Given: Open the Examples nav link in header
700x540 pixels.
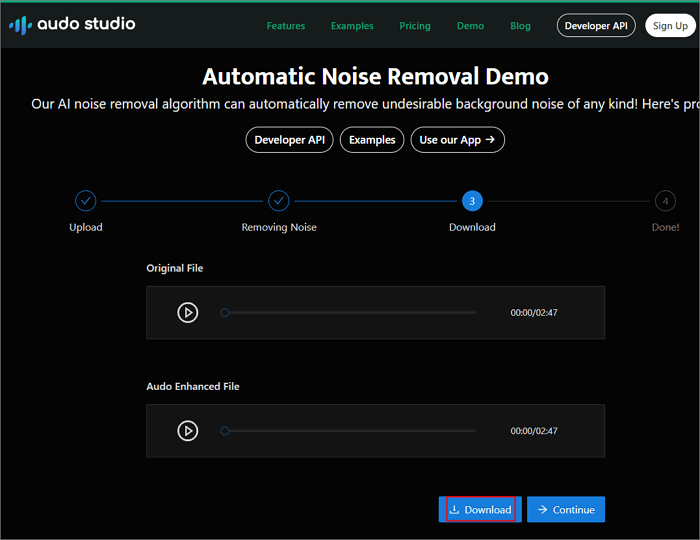Looking at the screenshot, I should pos(352,26).
